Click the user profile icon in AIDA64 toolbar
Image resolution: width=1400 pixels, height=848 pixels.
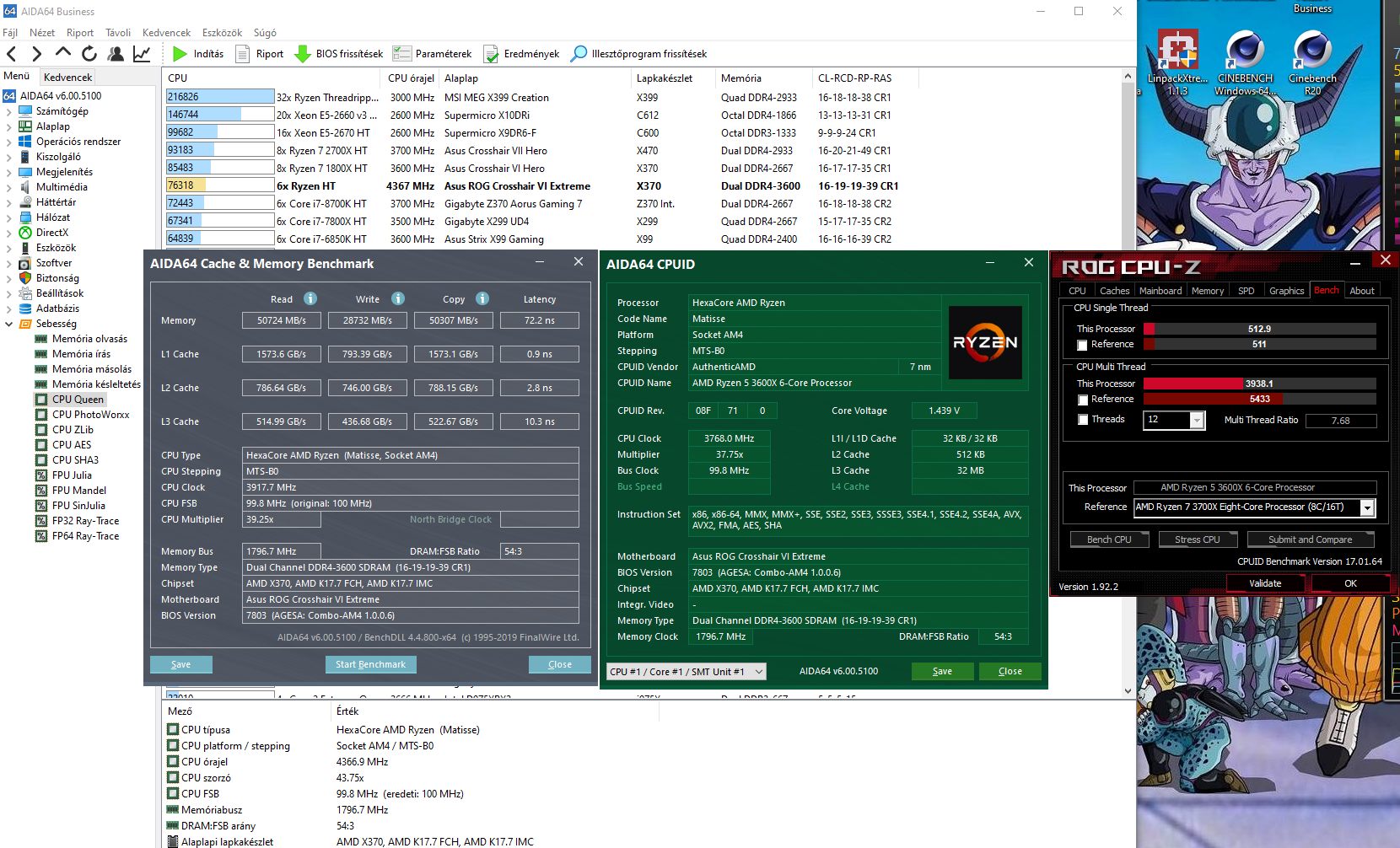pyautogui.click(x=116, y=54)
